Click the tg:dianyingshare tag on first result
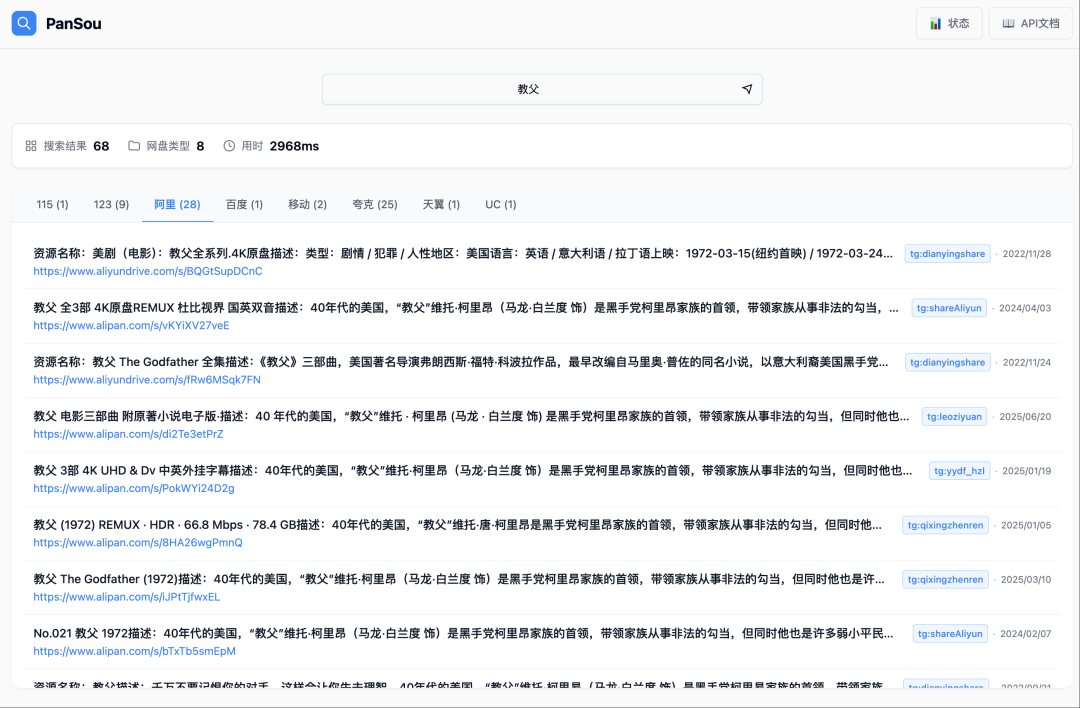Image resolution: width=1080 pixels, height=708 pixels. pos(948,253)
